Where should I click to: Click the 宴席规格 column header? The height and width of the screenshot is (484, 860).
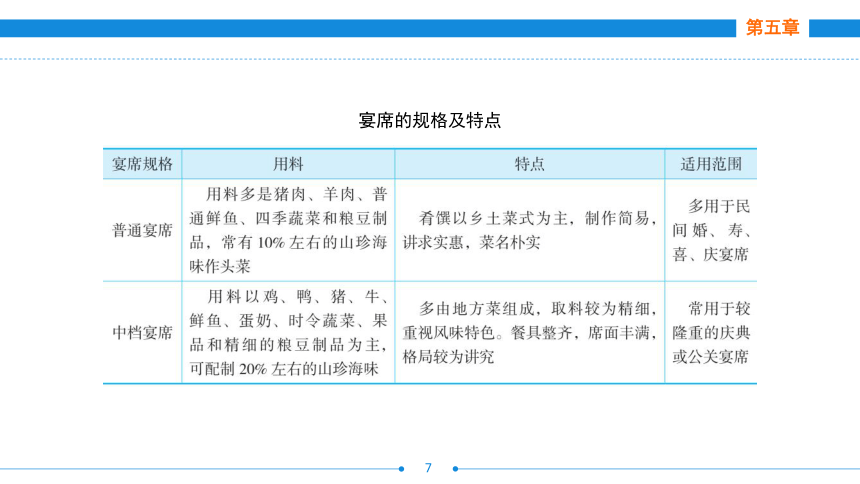(142, 164)
